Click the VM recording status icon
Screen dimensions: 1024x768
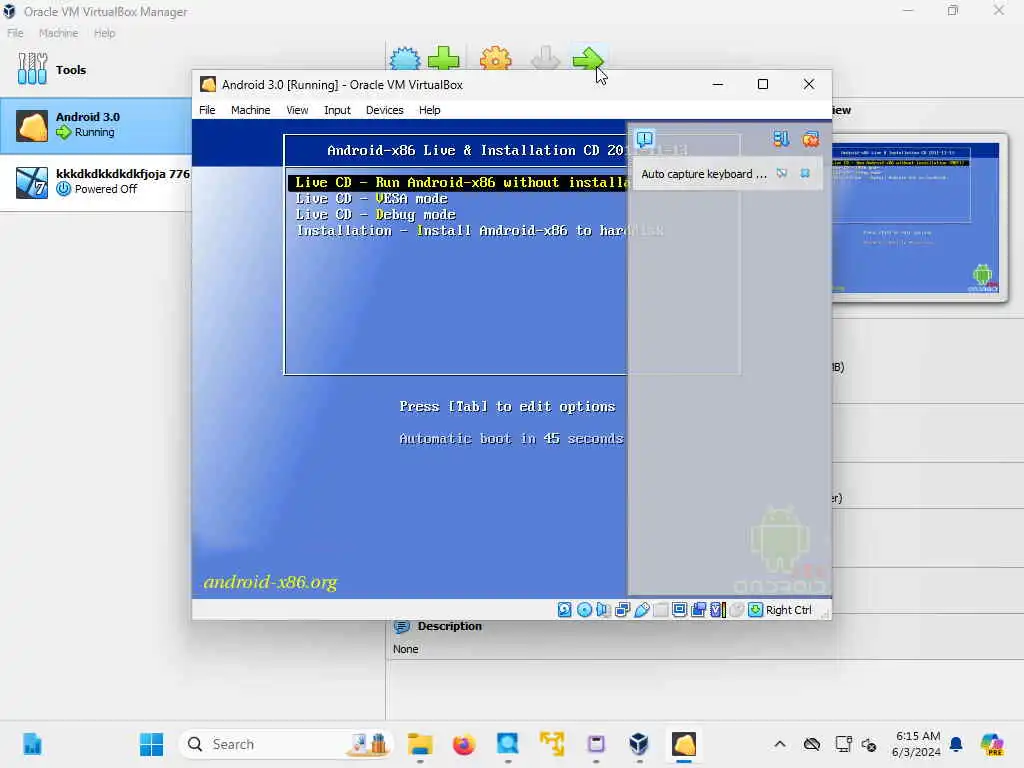point(698,609)
